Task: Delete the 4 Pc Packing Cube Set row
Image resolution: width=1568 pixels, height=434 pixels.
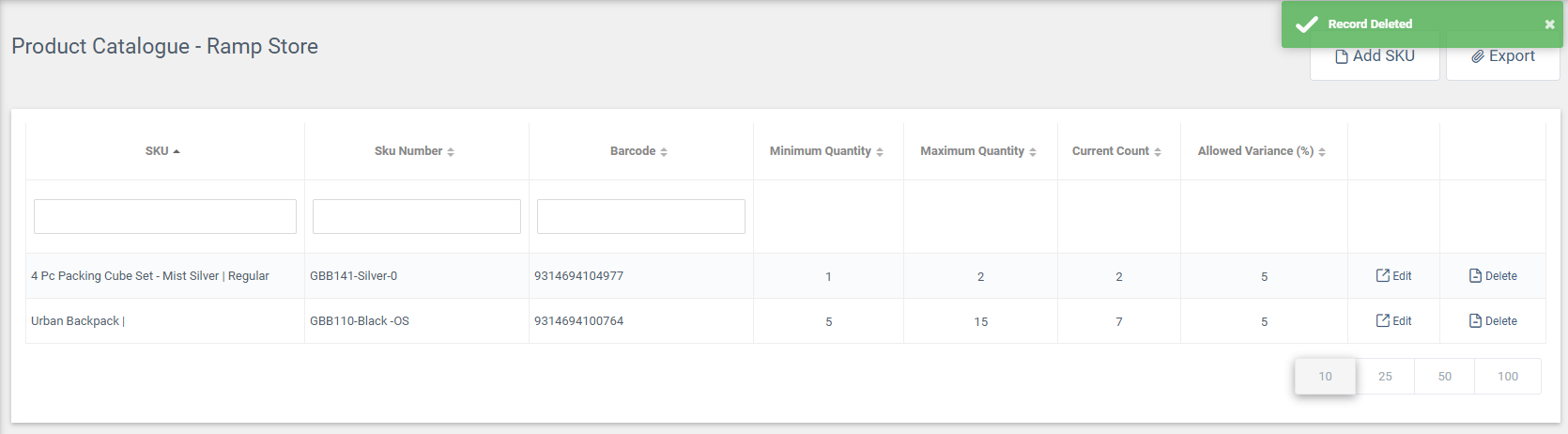Action: click(x=1493, y=276)
